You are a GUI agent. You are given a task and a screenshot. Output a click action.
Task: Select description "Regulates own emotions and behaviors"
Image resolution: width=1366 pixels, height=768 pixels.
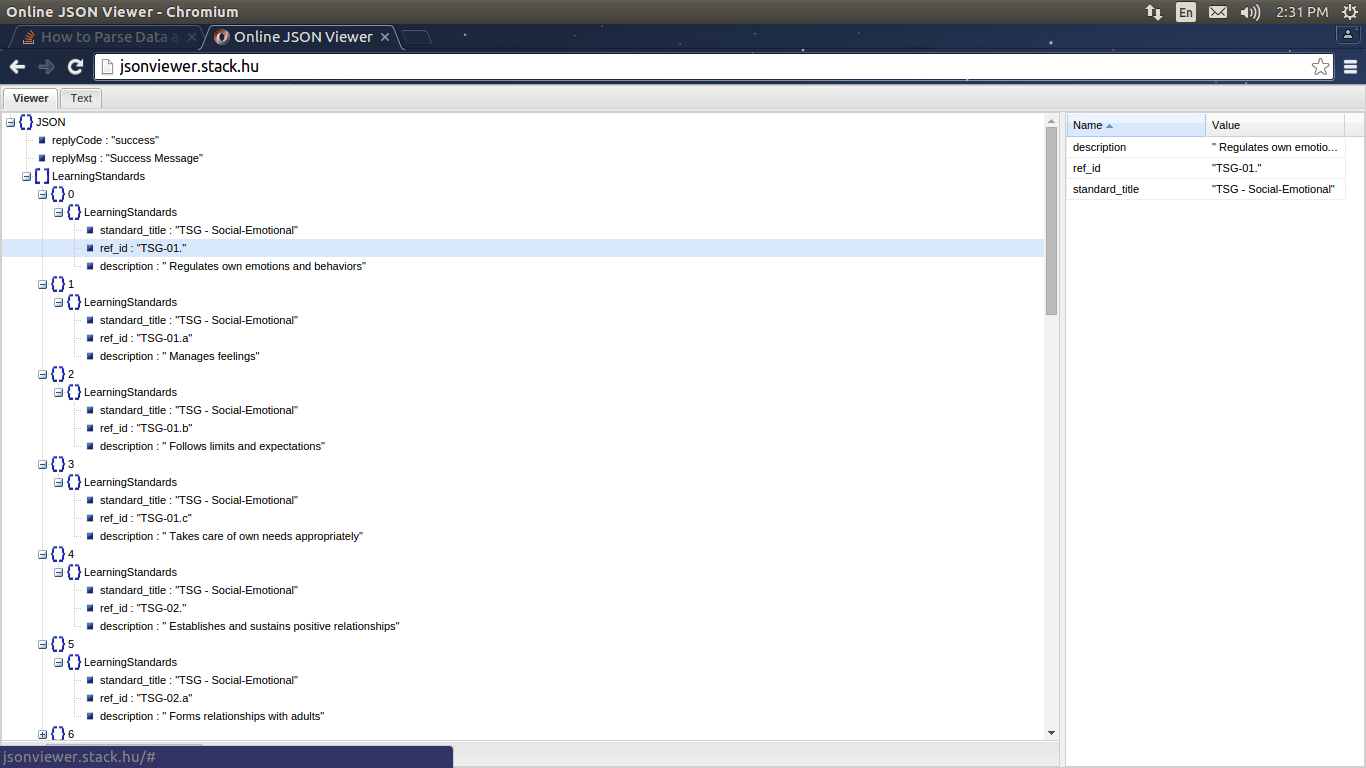pos(233,266)
